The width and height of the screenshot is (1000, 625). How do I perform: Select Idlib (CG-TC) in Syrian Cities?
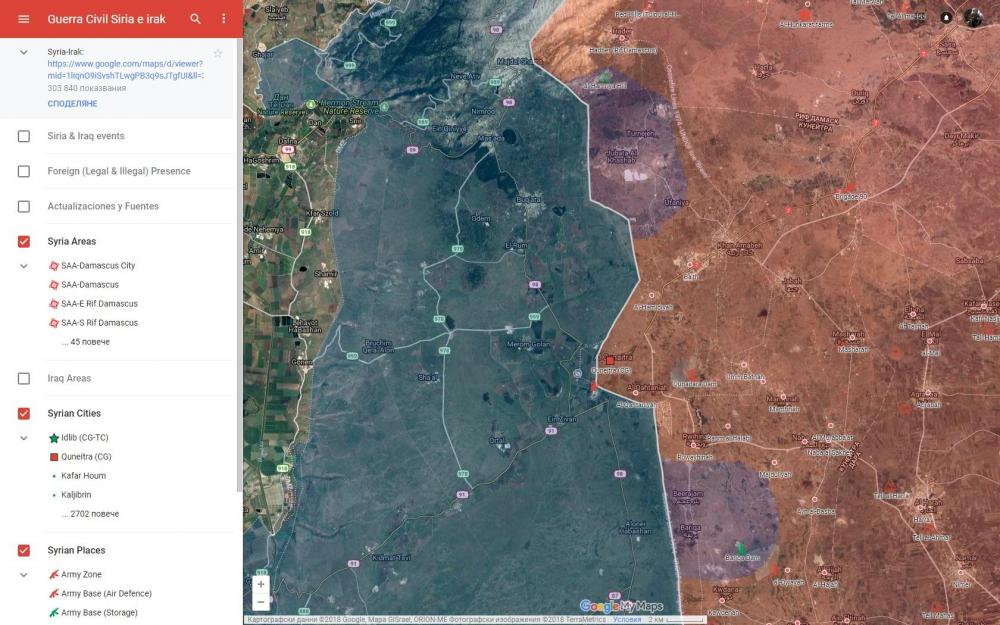84,438
